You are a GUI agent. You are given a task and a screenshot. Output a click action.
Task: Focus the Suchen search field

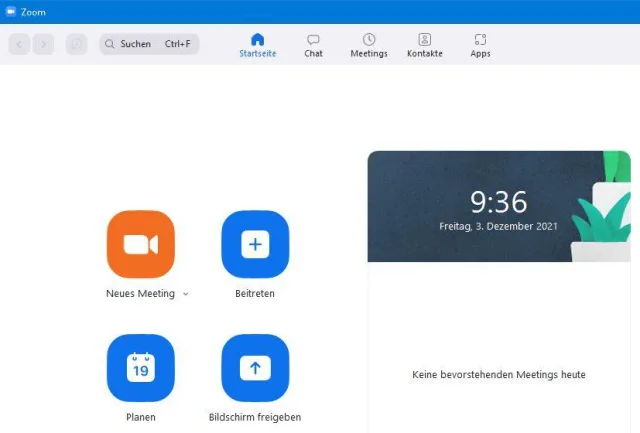click(149, 44)
